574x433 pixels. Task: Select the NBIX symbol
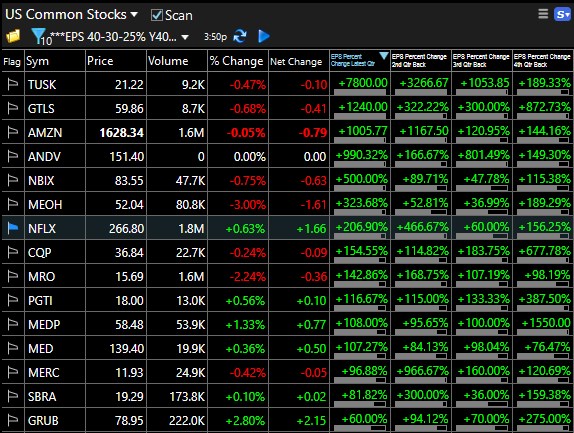41,181
